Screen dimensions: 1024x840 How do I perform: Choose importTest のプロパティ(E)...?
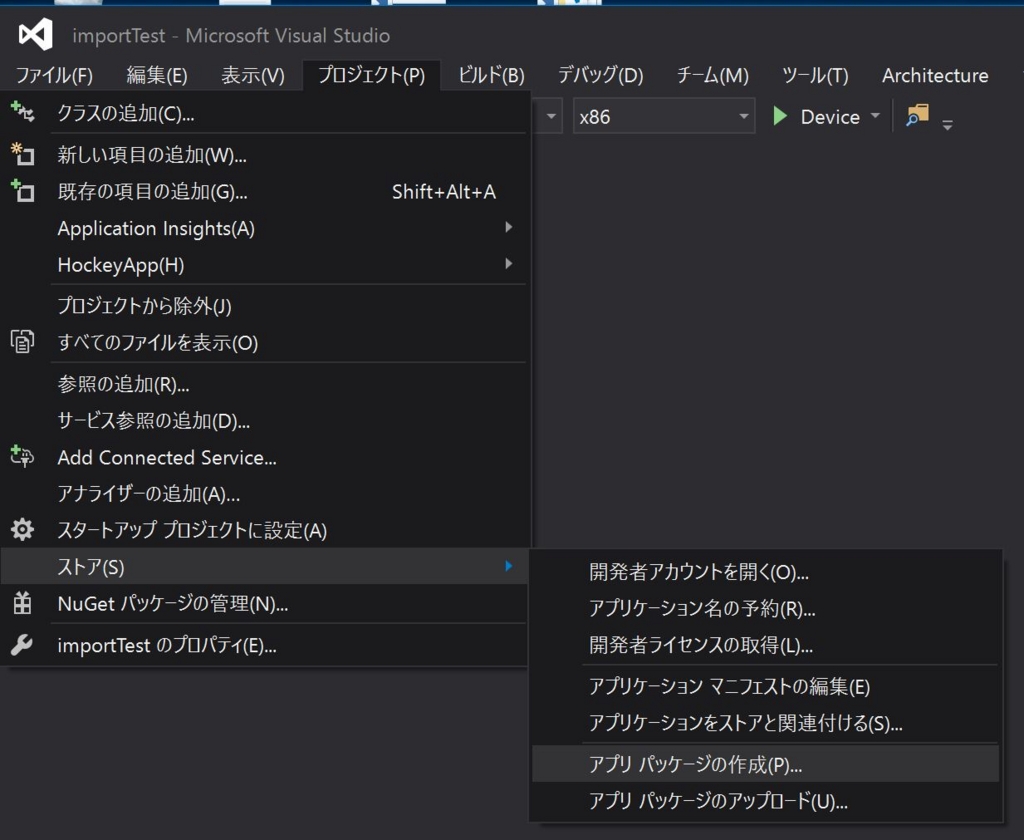pyautogui.click(x=264, y=645)
